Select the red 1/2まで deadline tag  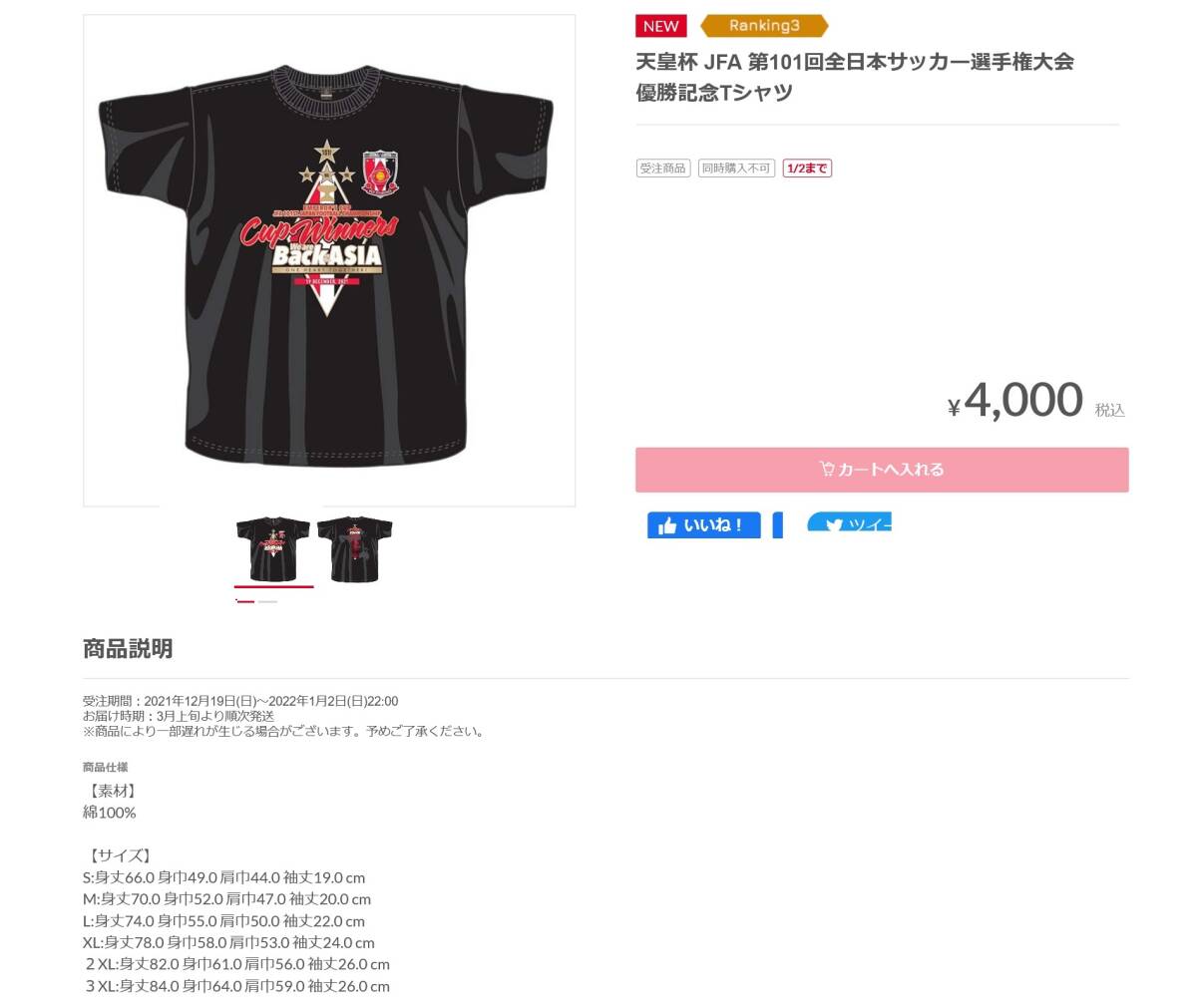[807, 168]
